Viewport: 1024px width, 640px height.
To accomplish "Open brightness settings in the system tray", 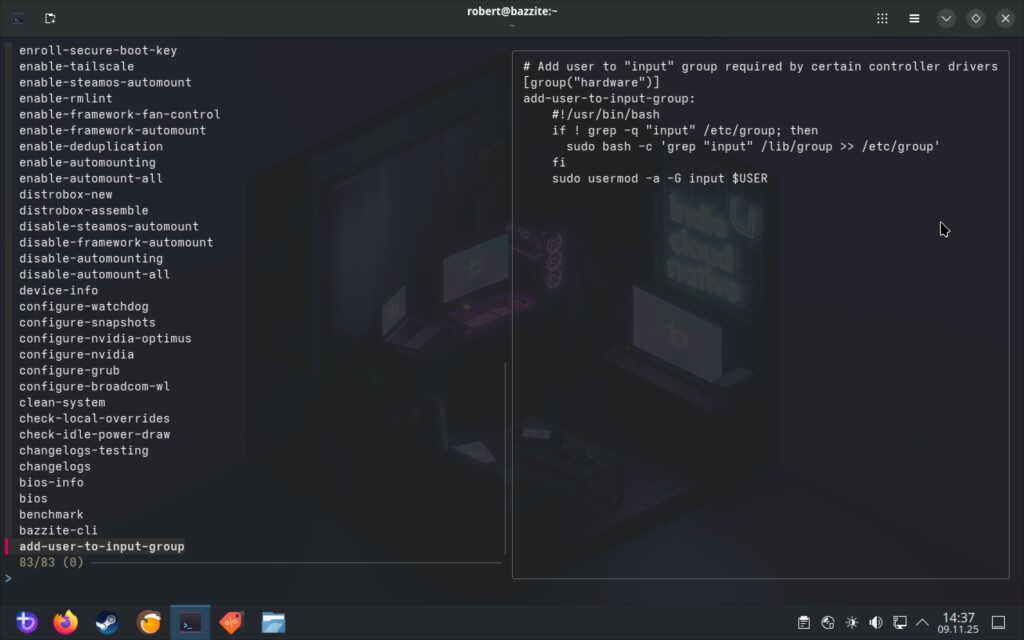I will pyautogui.click(x=852, y=622).
